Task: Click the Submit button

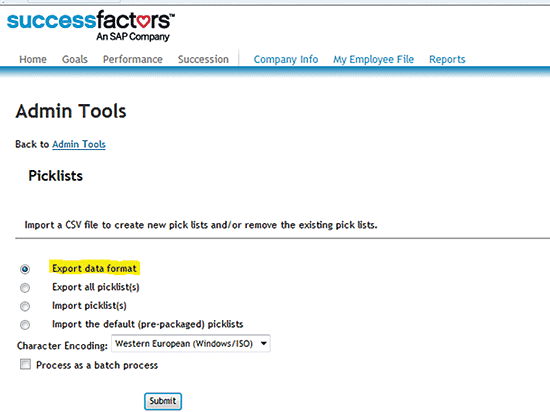Action: click(163, 401)
